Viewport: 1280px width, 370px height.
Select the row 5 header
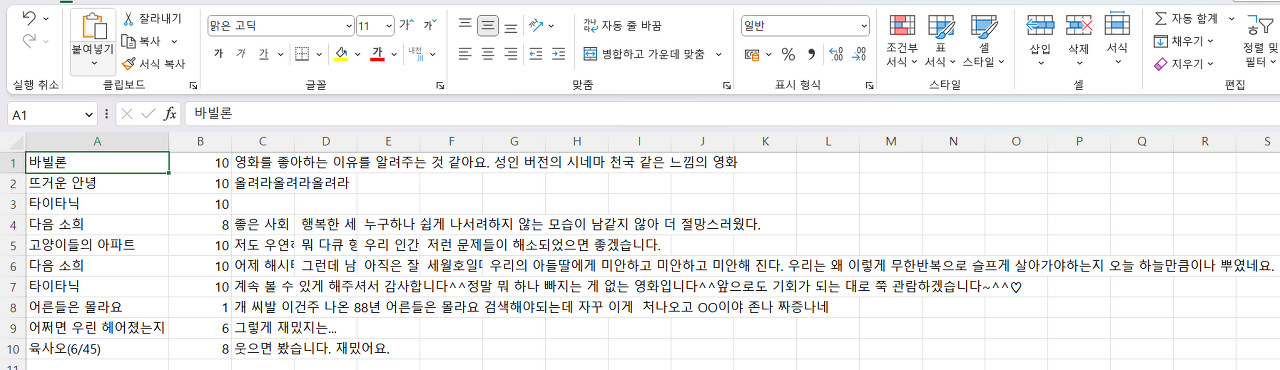point(12,245)
